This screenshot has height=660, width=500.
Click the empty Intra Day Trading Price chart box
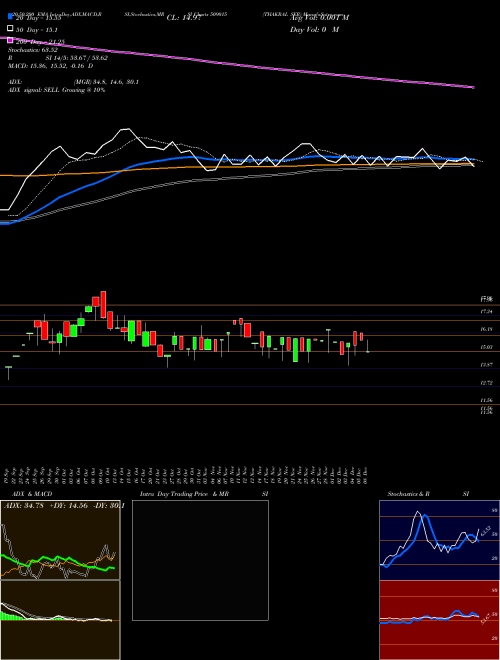[x=200, y=560]
